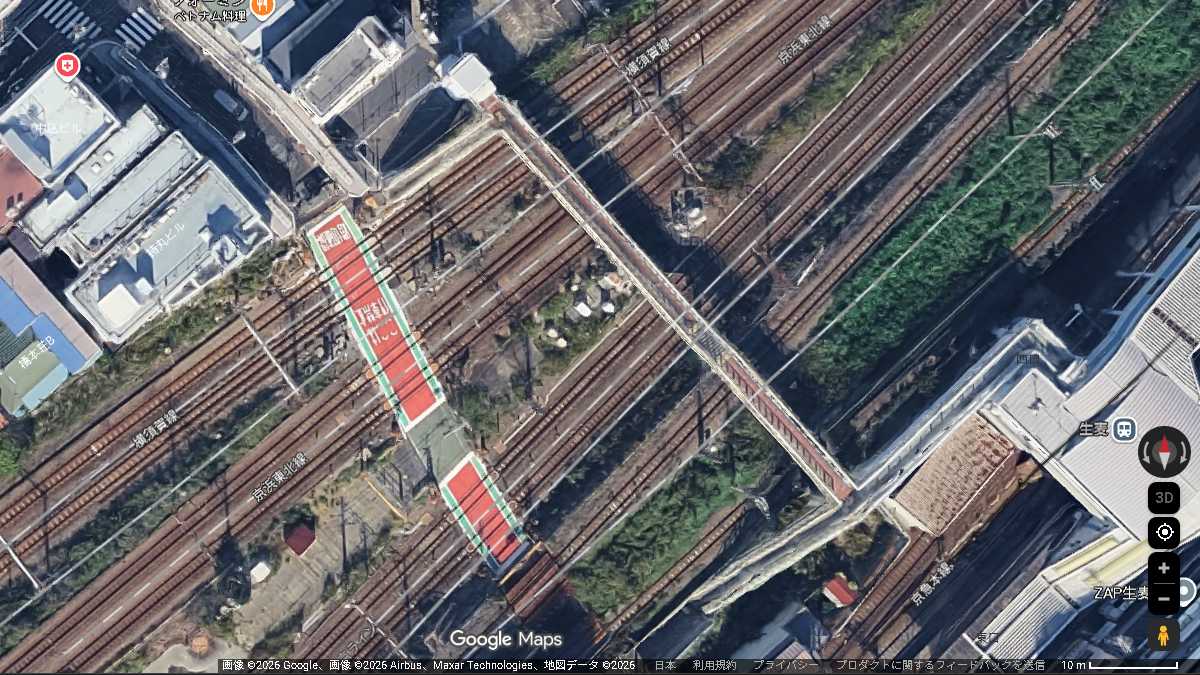1200x675 pixels.
Task: Toggle the 10 m scale bar units
Action: point(1118,665)
